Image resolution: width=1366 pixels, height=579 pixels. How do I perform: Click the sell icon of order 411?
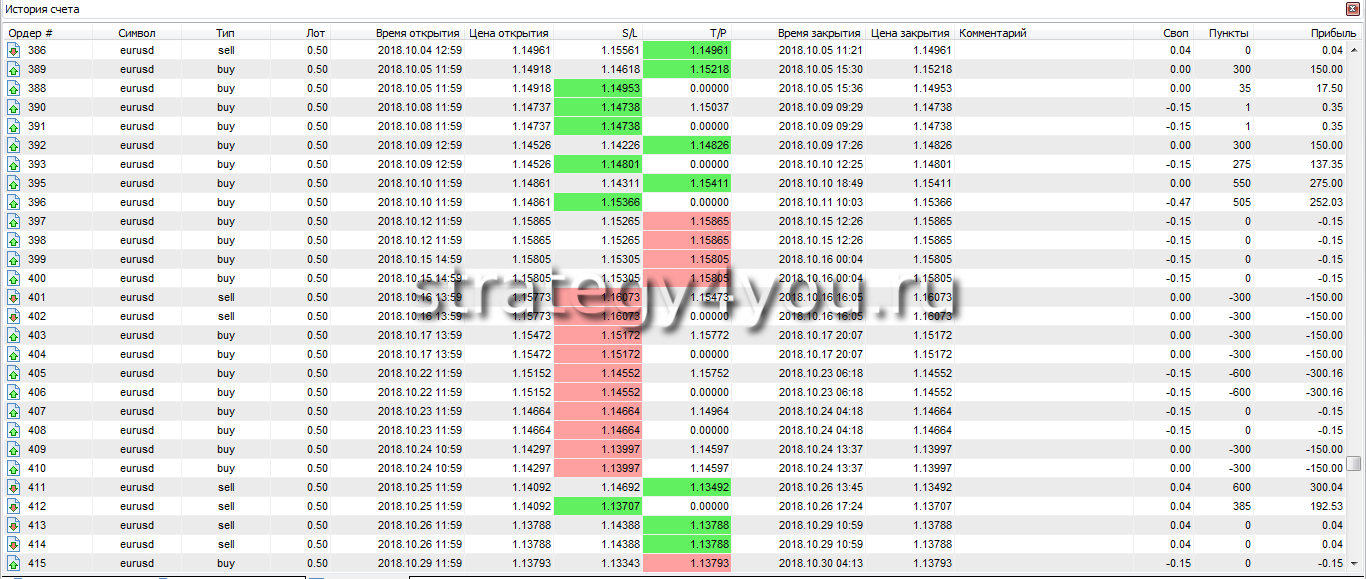pyautogui.click(x=14, y=487)
